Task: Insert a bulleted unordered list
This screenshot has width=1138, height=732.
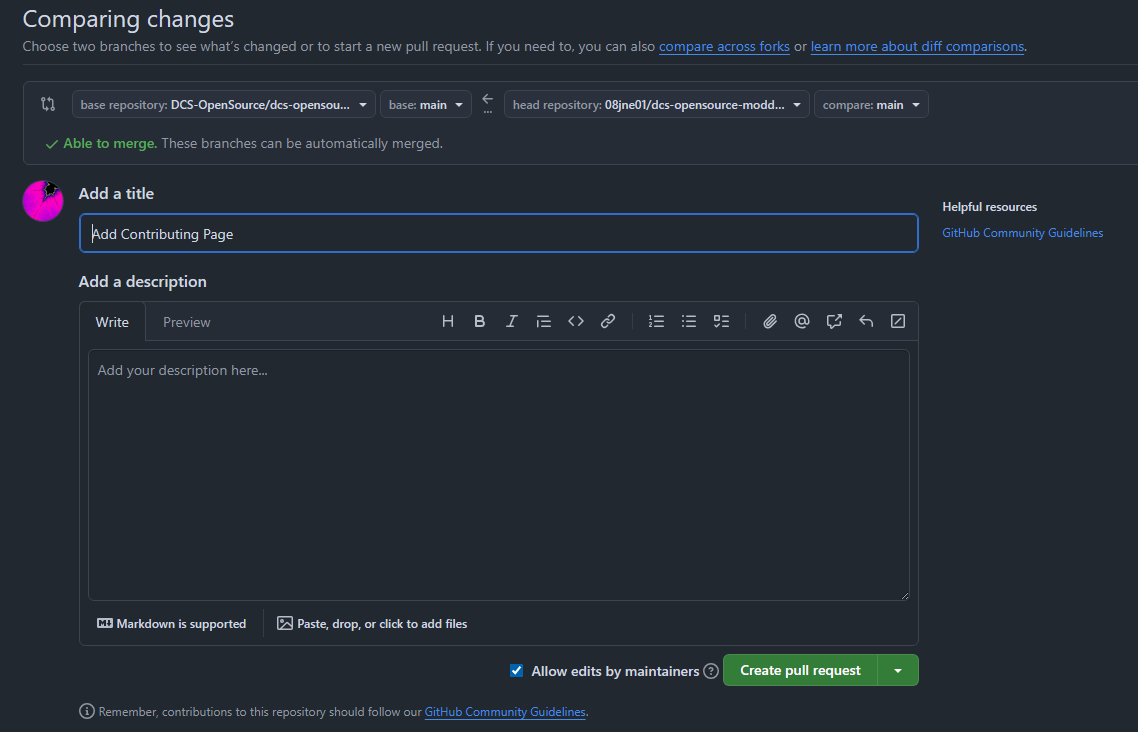Action: [x=689, y=321]
